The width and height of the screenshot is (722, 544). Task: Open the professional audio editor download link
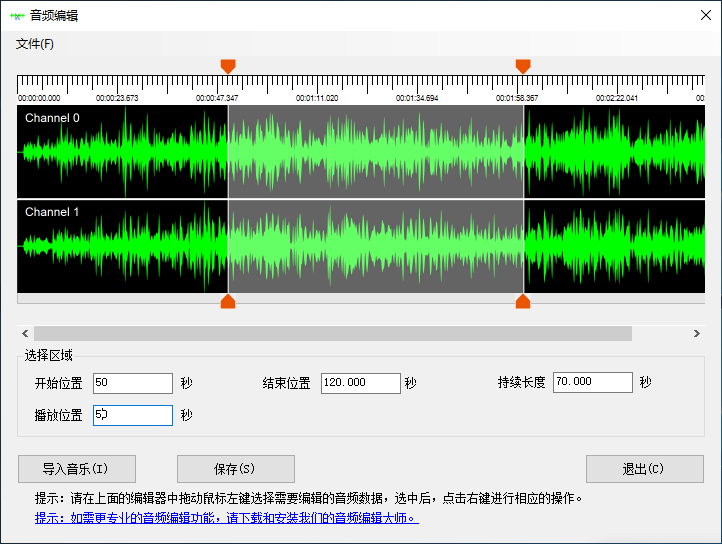(x=226, y=518)
